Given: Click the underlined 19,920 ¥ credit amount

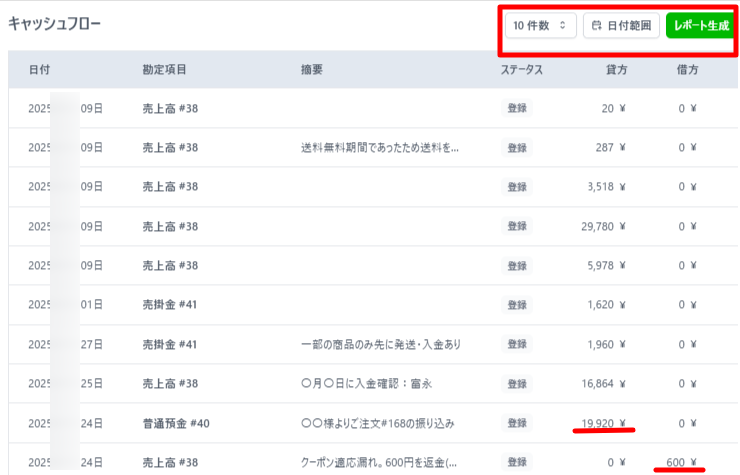Looking at the screenshot, I should click(x=602, y=423).
